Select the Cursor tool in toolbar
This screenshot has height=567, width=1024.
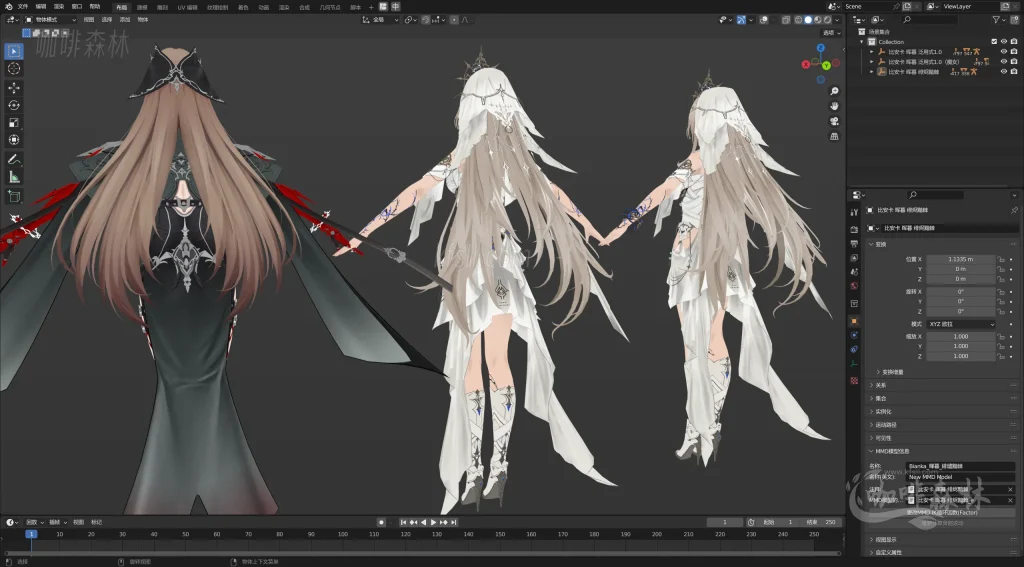point(14,69)
